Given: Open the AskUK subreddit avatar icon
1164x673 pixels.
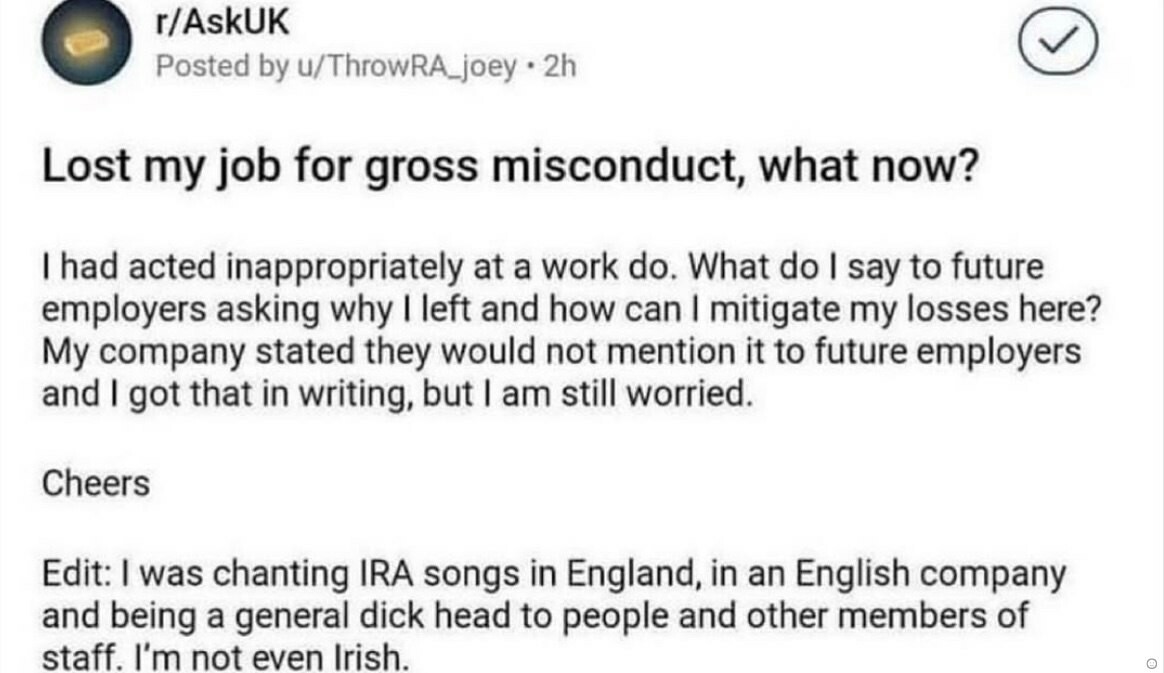Looking at the screenshot, I should [86, 41].
